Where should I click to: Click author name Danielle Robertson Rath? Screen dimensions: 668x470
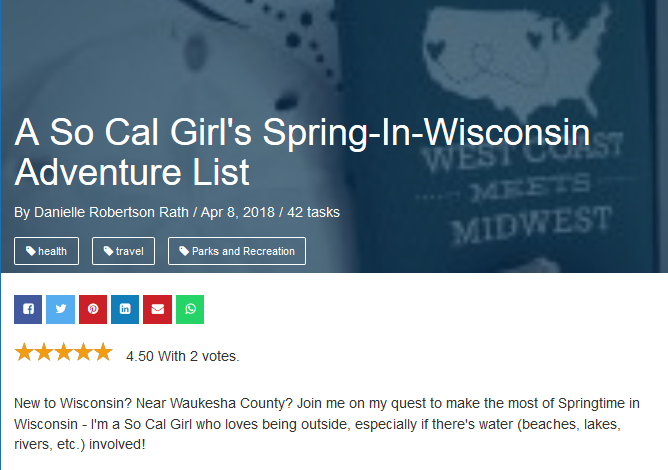click(104, 212)
